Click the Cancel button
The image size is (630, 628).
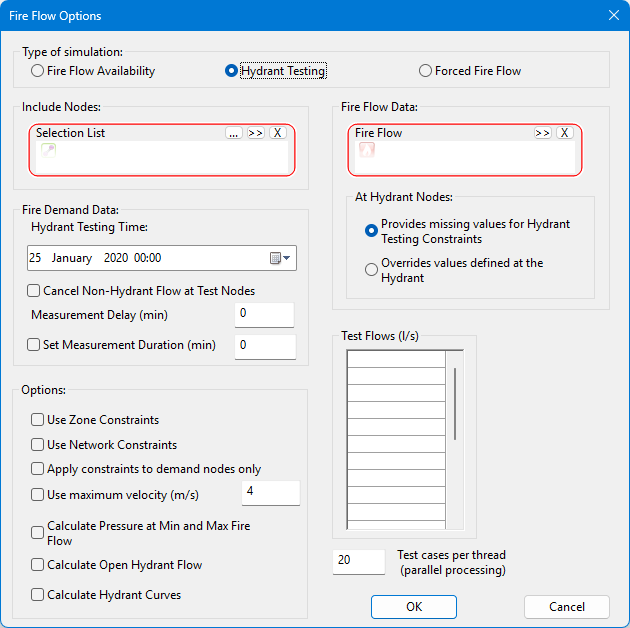pyautogui.click(x=566, y=607)
